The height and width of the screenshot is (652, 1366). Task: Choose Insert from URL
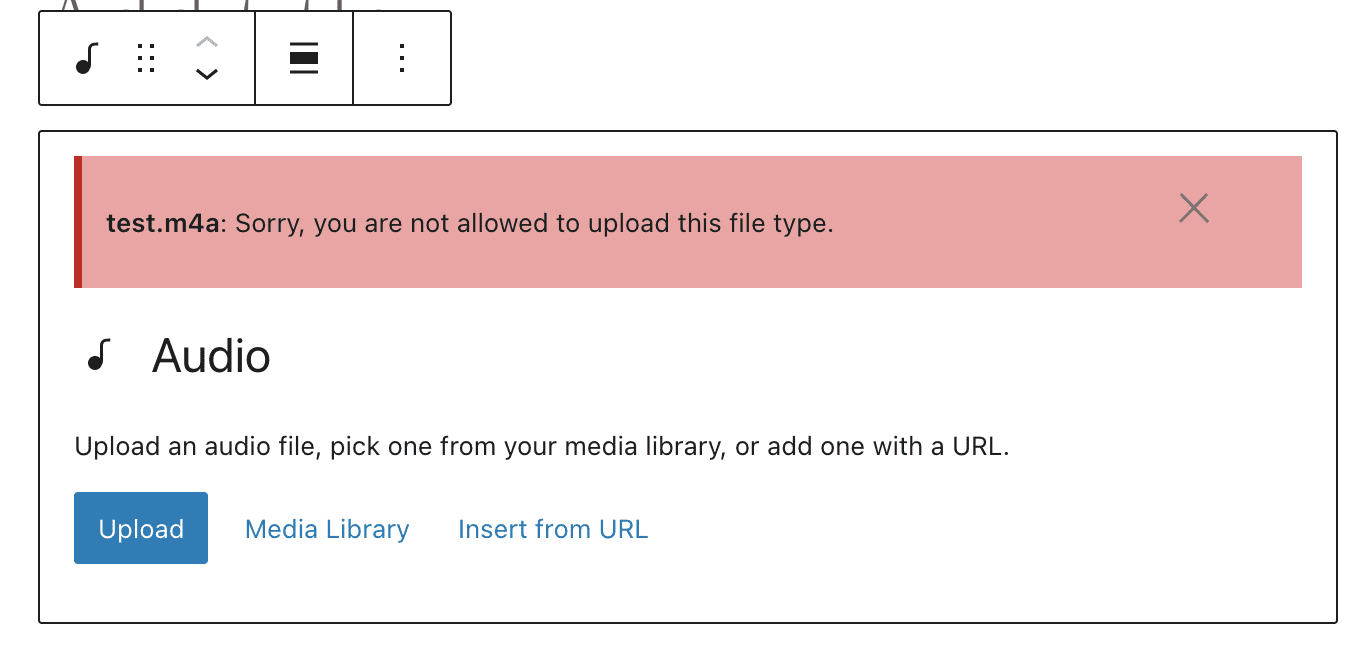553,529
